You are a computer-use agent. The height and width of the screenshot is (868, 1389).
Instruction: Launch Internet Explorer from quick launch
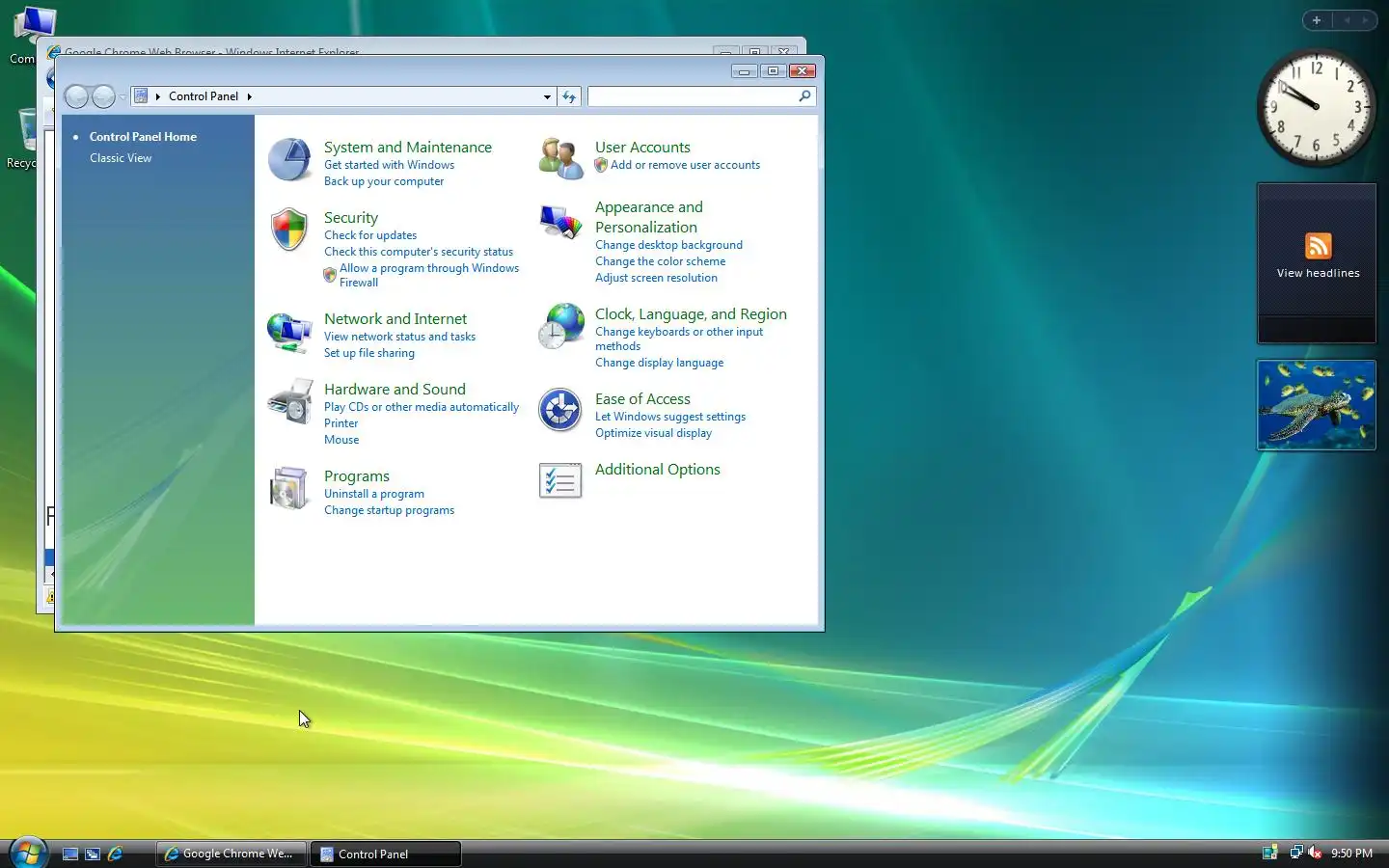click(x=115, y=854)
